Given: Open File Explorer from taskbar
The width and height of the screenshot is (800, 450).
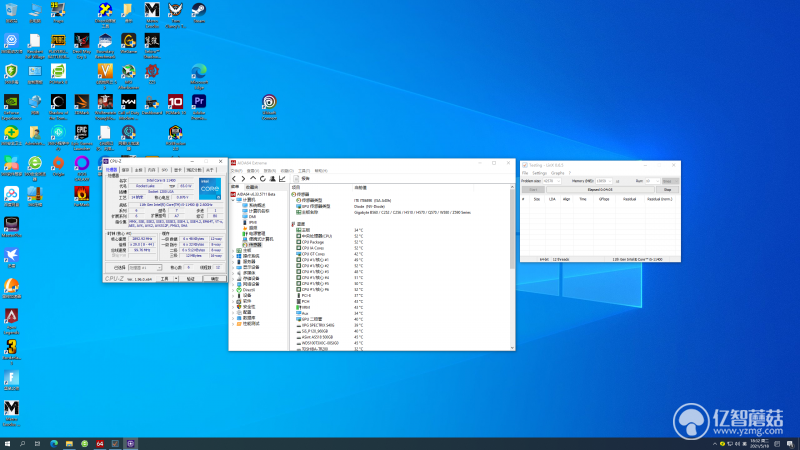Looking at the screenshot, I should (69, 444).
